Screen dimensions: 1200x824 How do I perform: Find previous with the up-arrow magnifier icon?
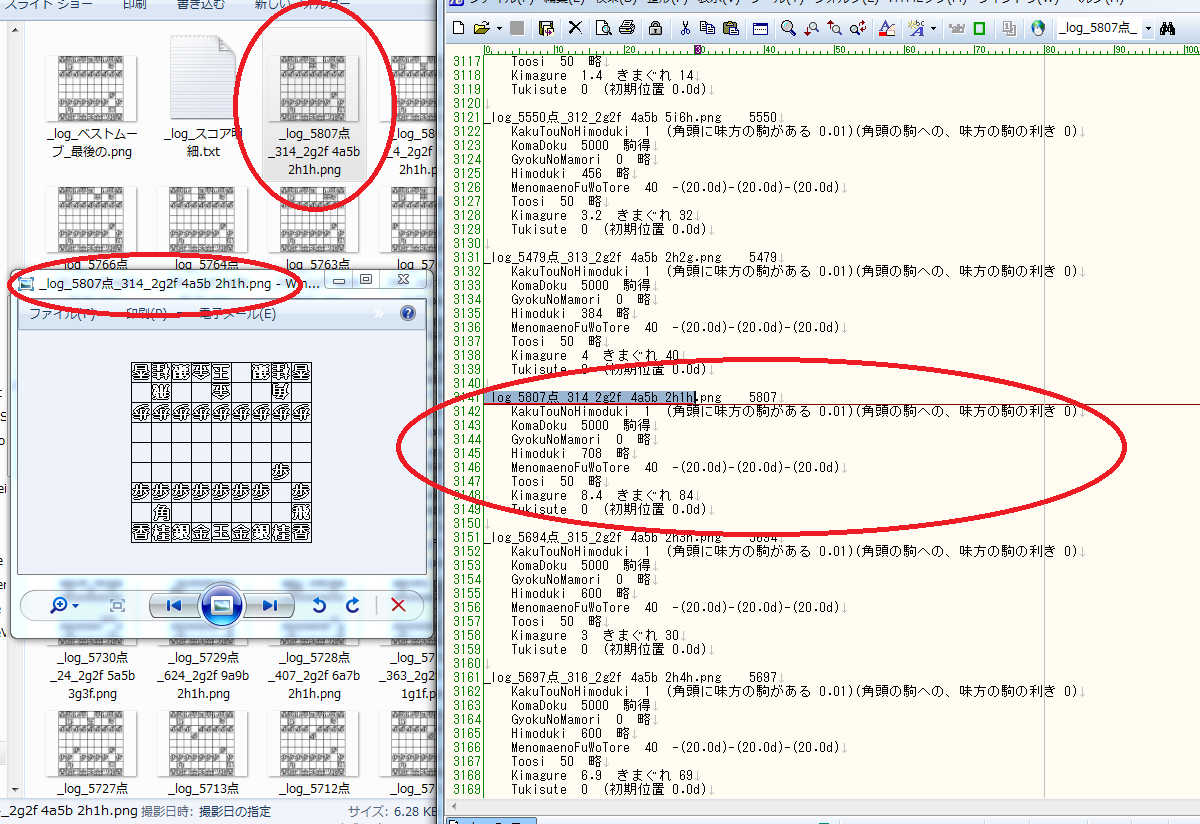(x=835, y=28)
